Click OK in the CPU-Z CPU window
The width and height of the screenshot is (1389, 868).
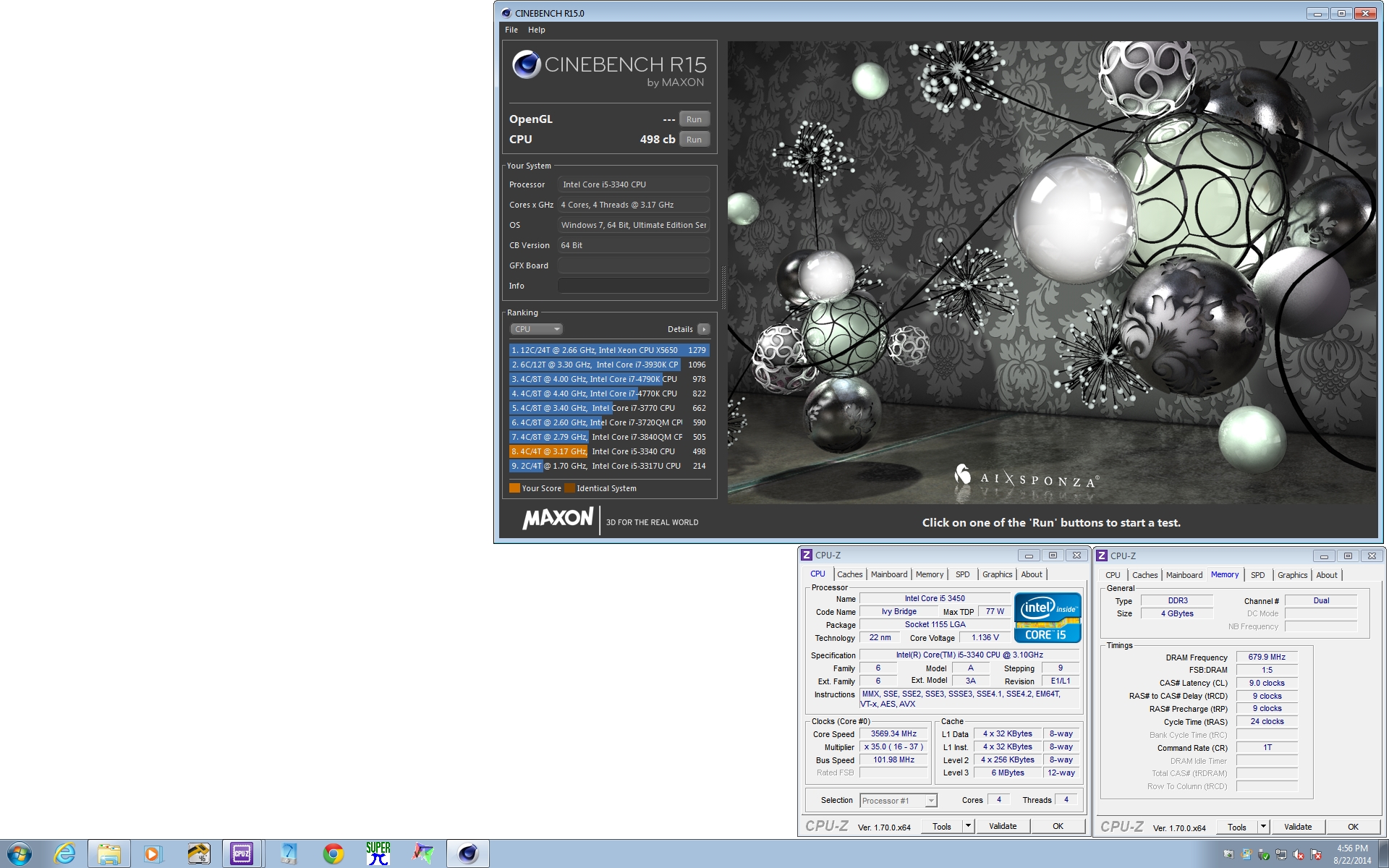[1058, 826]
